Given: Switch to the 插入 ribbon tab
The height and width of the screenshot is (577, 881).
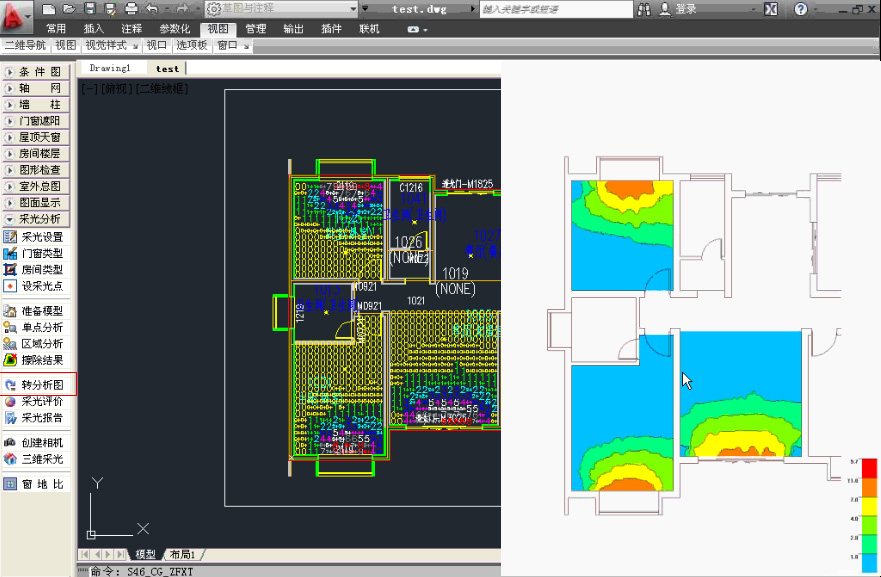Looking at the screenshot, I should (x=94, y=29).
